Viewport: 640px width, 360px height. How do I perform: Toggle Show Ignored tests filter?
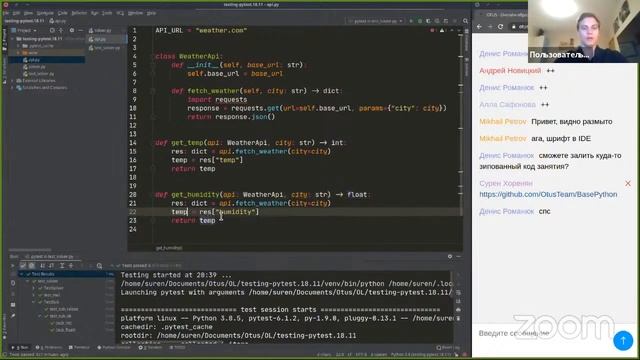(x=31, y=266)
